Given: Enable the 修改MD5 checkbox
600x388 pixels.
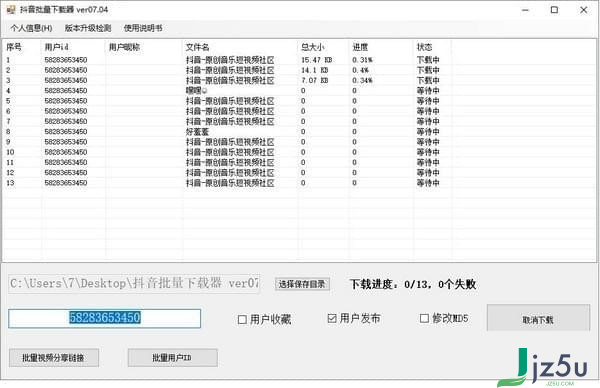Looking at the screenshot, I should pos(424,318).
